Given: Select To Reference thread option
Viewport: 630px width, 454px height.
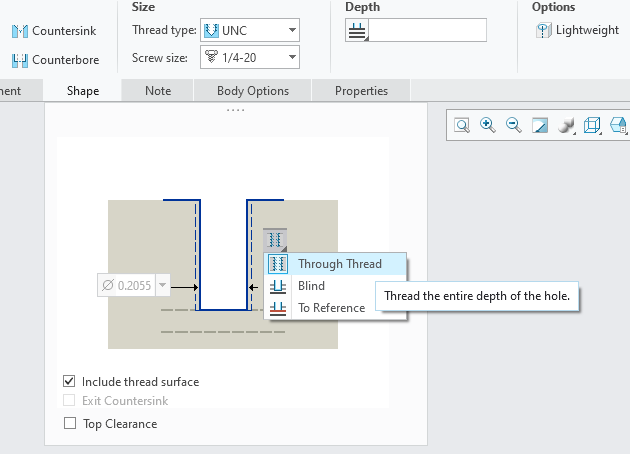Looking at the screenshot, I should pos(331,308).
